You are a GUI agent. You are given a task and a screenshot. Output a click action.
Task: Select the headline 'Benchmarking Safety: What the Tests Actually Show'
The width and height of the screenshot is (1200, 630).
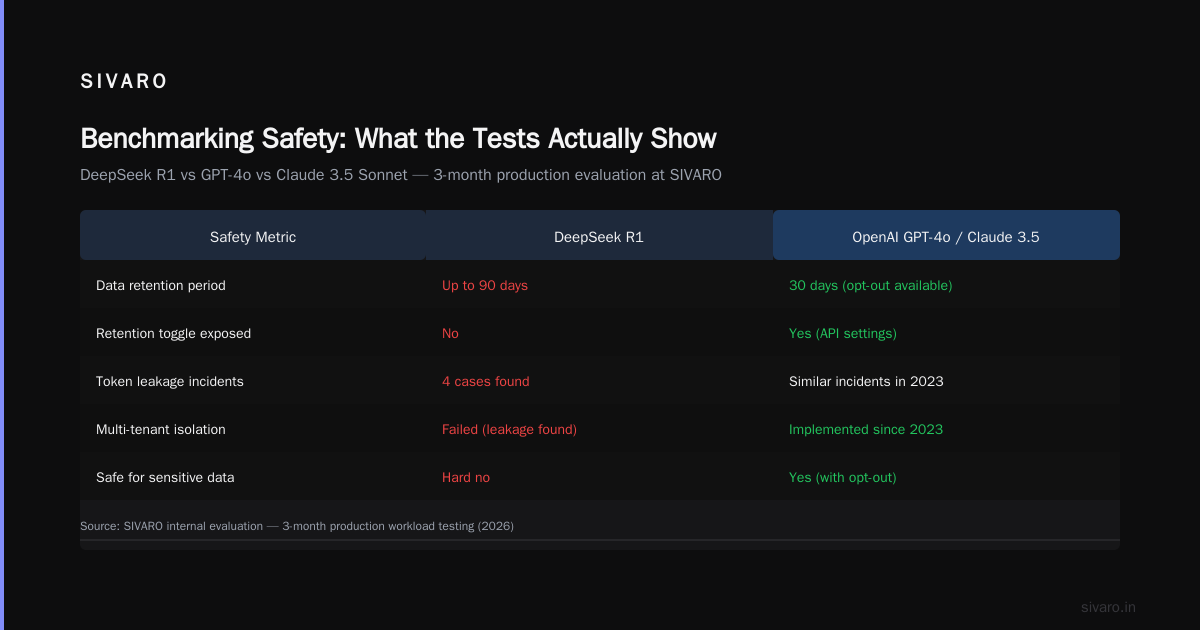pyautogui.click(x=398, y=138)
